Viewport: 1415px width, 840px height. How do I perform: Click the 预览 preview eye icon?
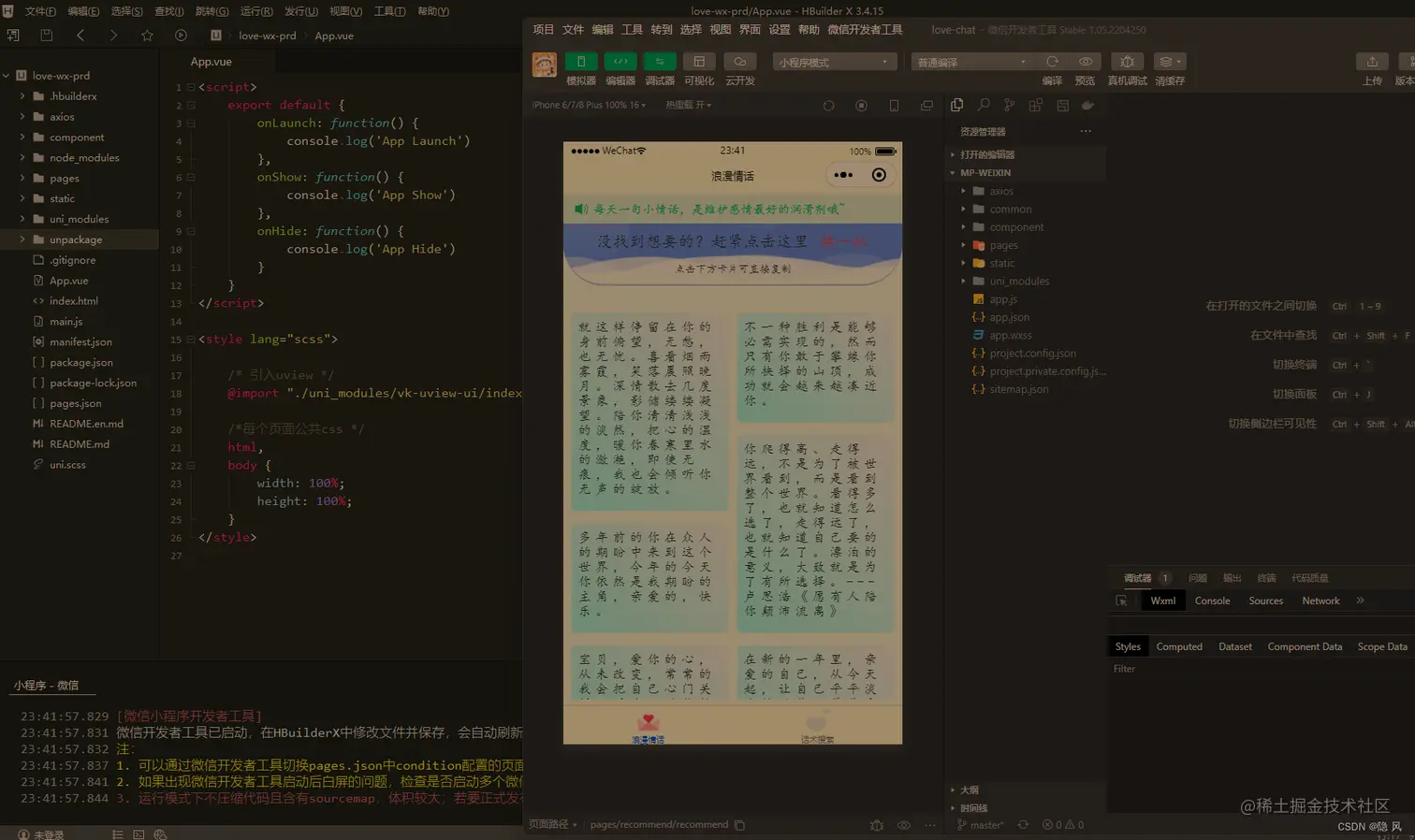[1085, 62]
